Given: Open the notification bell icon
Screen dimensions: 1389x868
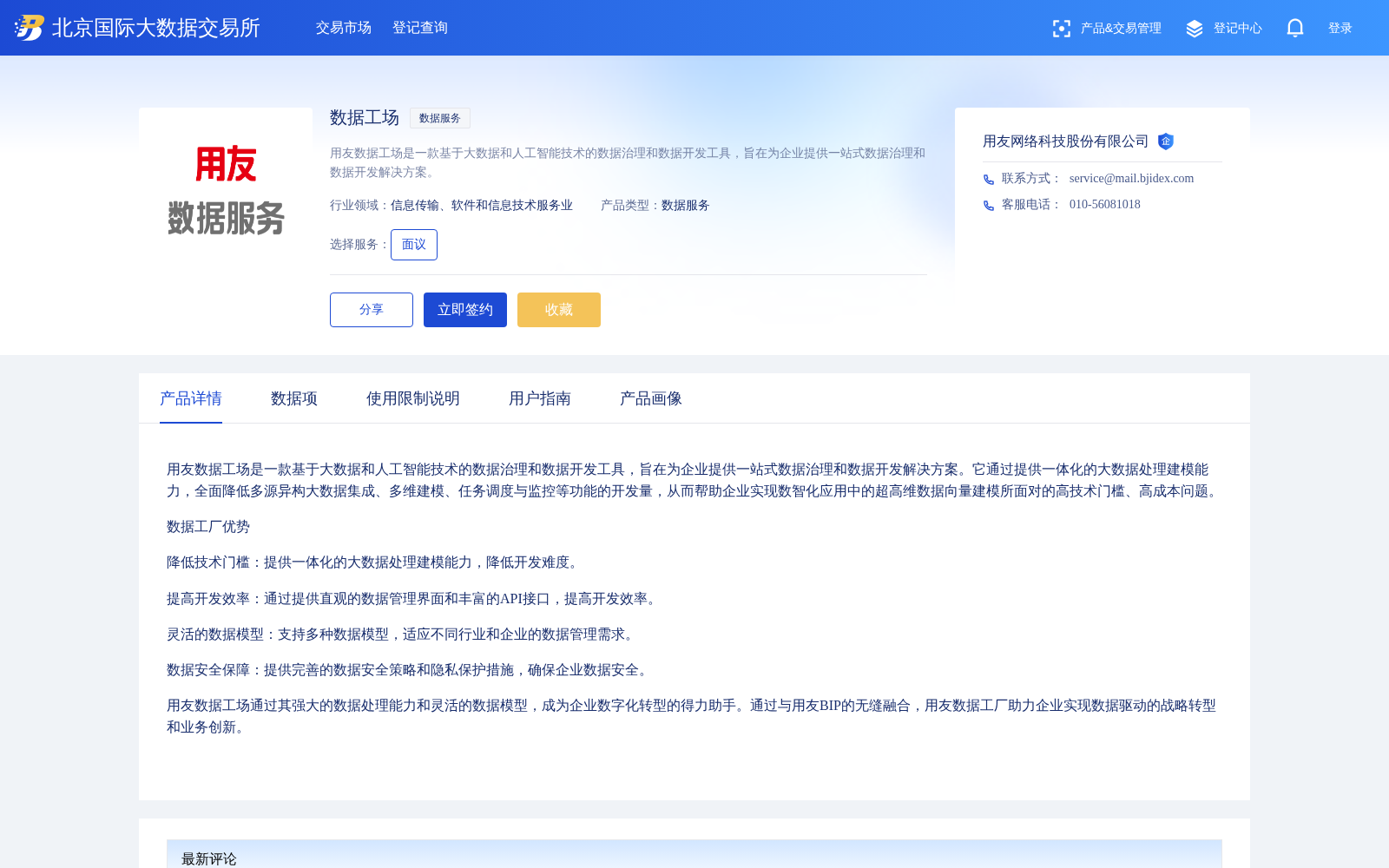Looking at the screenshot, I should (1295, 28).
